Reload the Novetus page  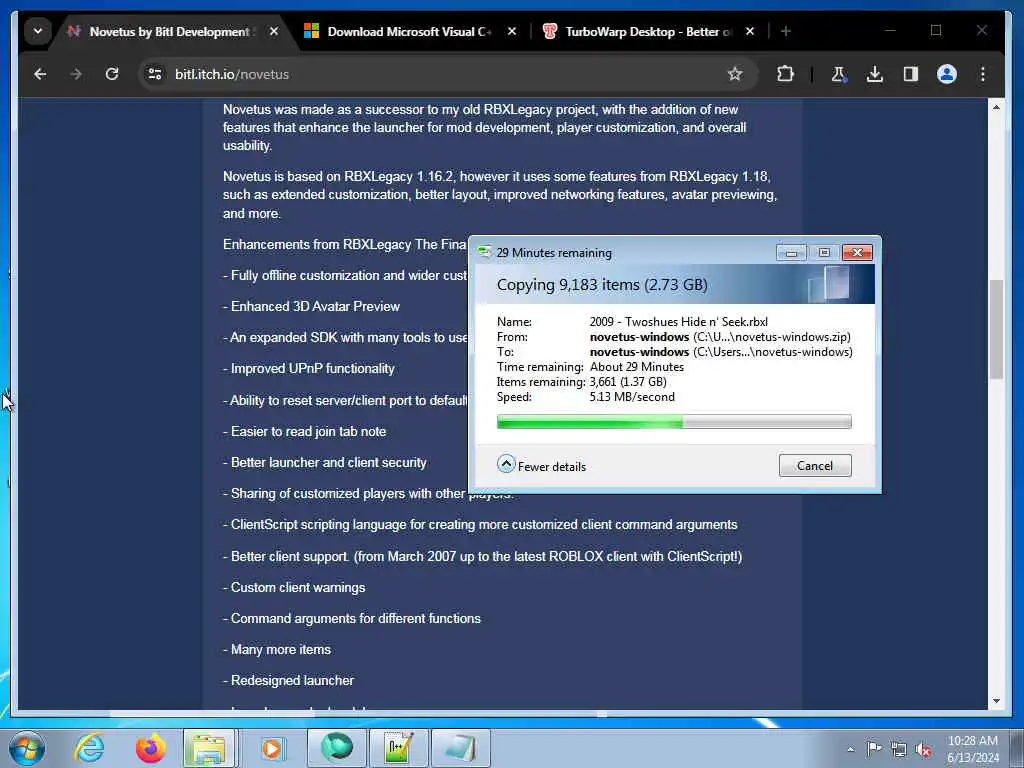pyautogui.click(x=112, y=74)
